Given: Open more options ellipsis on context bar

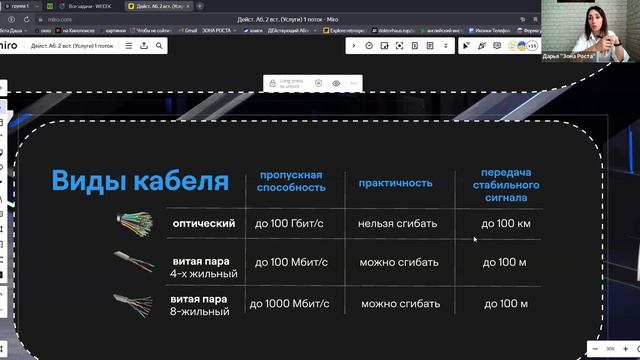Looking at the screenshot, I should click(353, 83).
